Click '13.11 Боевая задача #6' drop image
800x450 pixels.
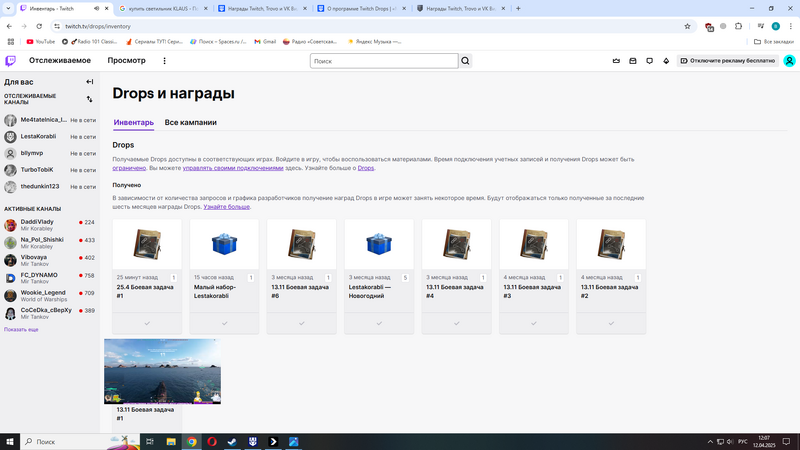click(x=302, y=244)
